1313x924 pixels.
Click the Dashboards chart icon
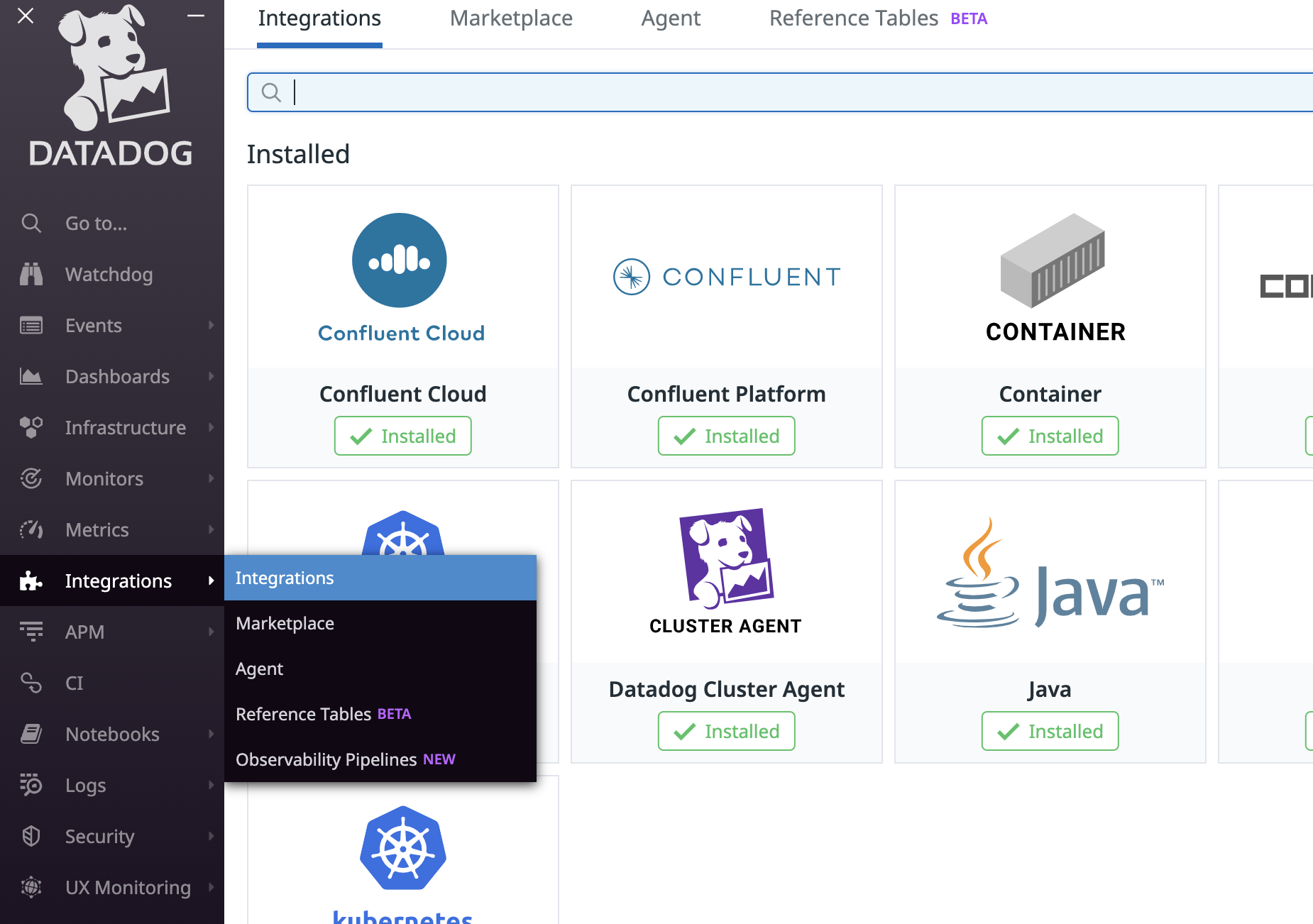[31, 377]
